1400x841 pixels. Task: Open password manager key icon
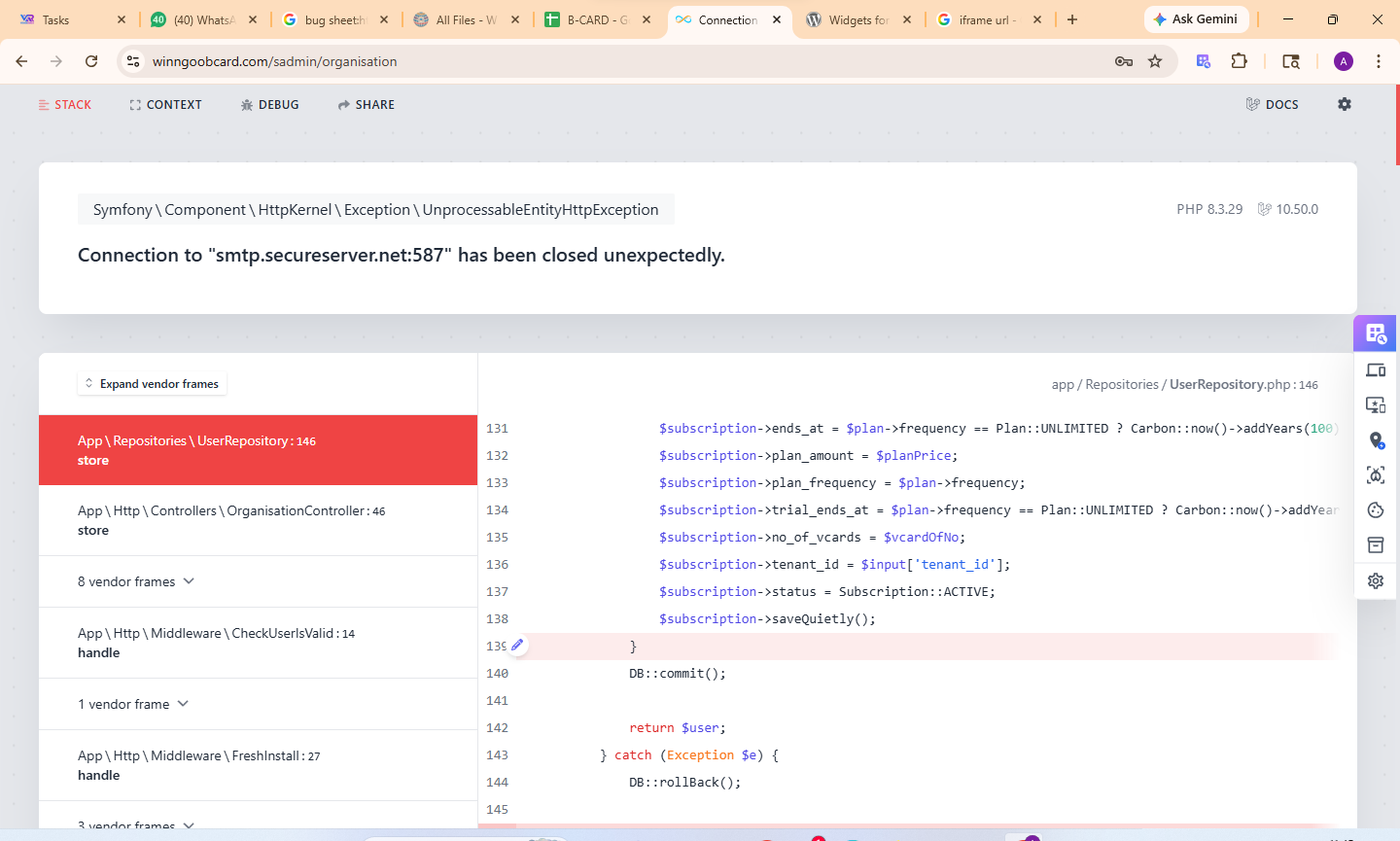1124,61
